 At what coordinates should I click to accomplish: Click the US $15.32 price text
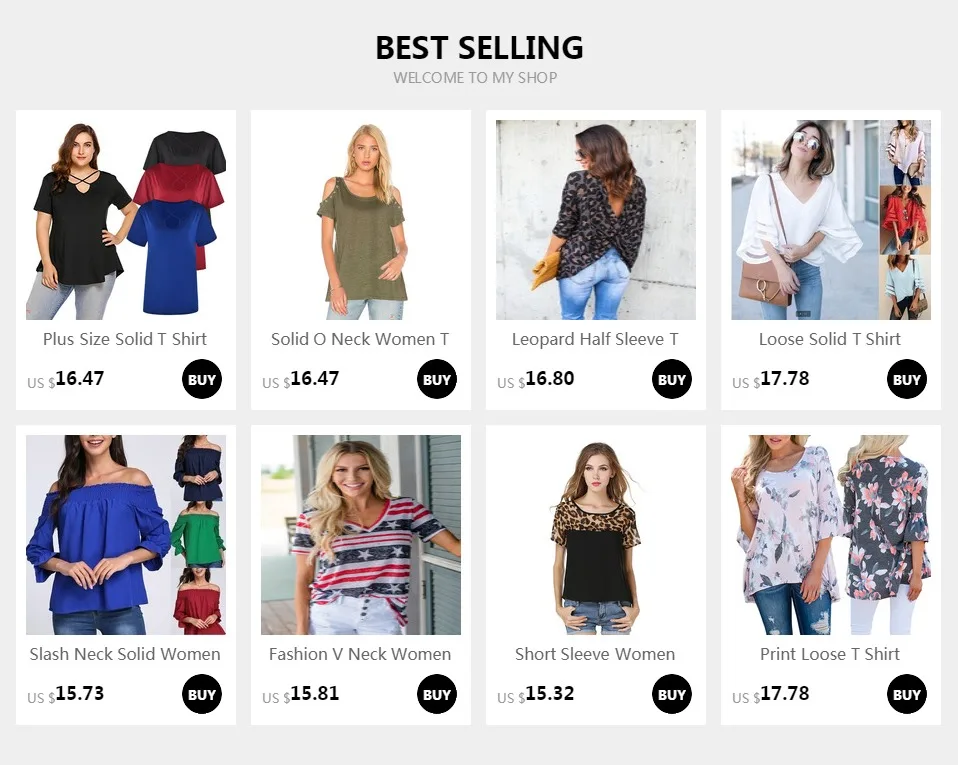[535, 694]
